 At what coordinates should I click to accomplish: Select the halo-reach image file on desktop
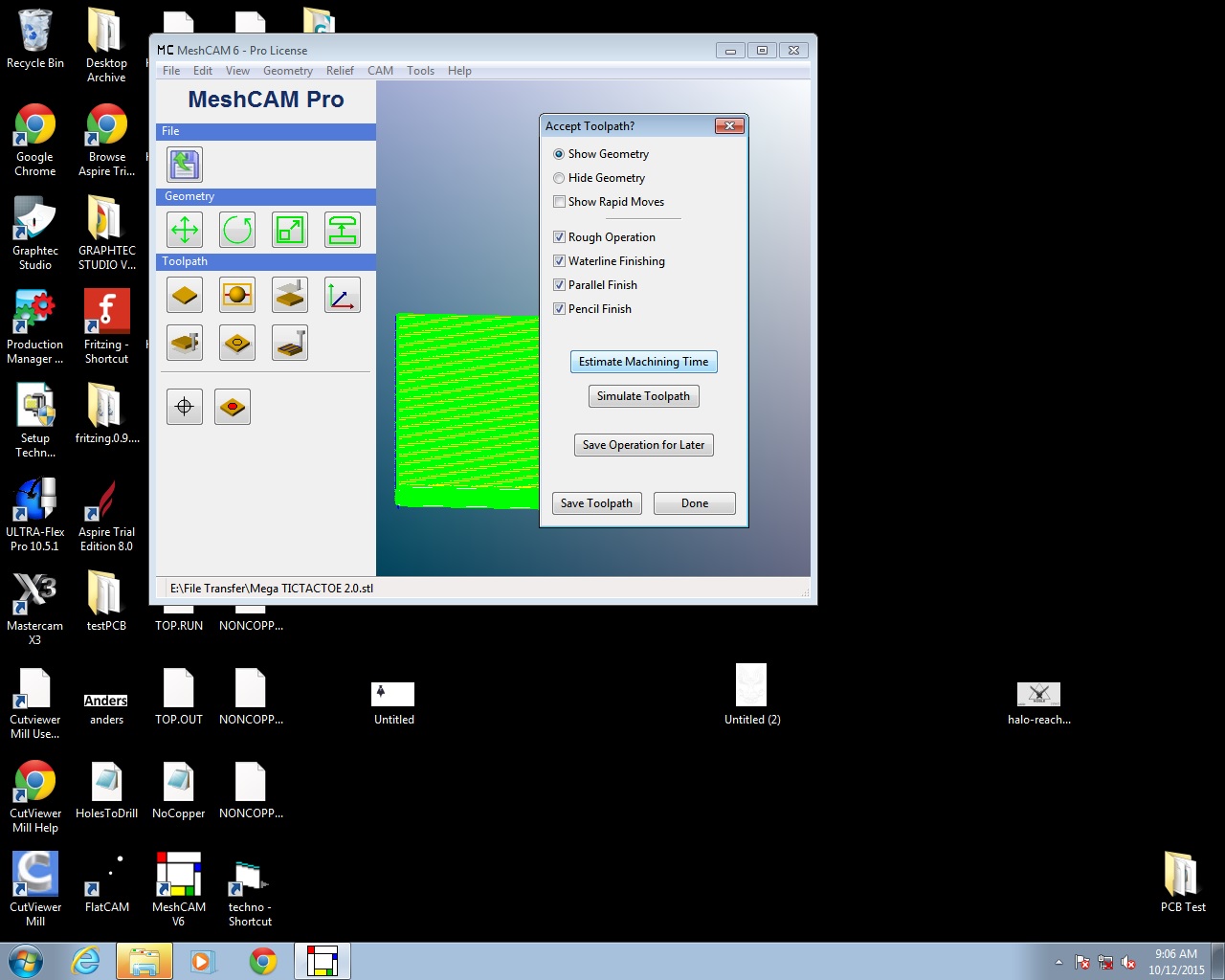coord(1039,704)
